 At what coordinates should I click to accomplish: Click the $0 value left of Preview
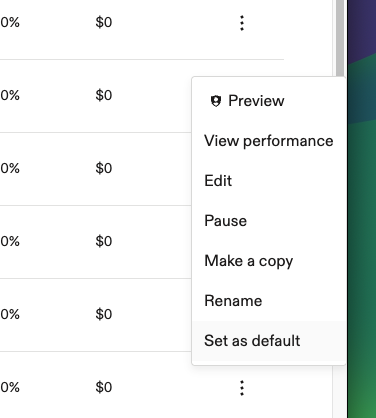[x=104, y=95]
